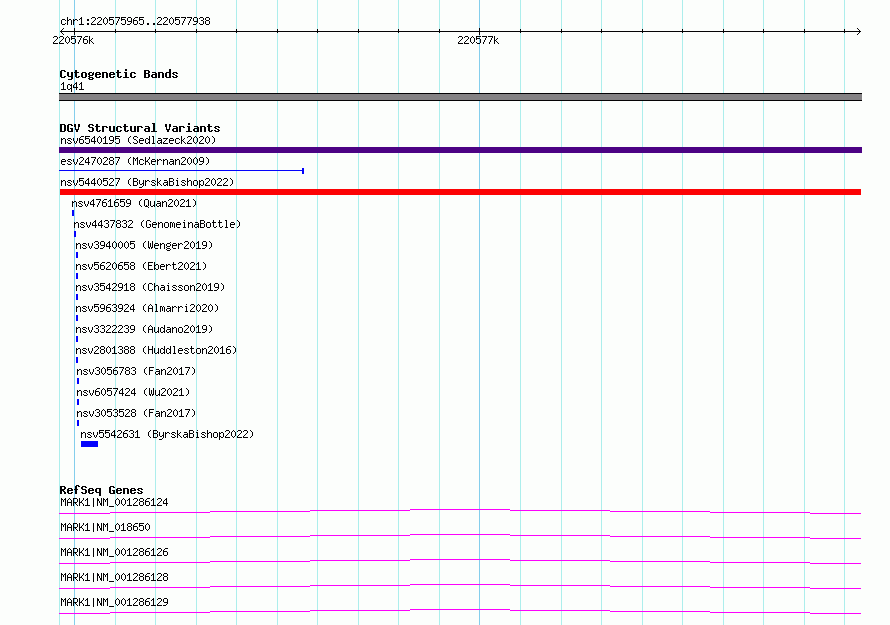Click nsv5542631 (ByrskaBishop2022) label
Image resolution: width=890 pixels, height=625 pixels.
point(167,434)
